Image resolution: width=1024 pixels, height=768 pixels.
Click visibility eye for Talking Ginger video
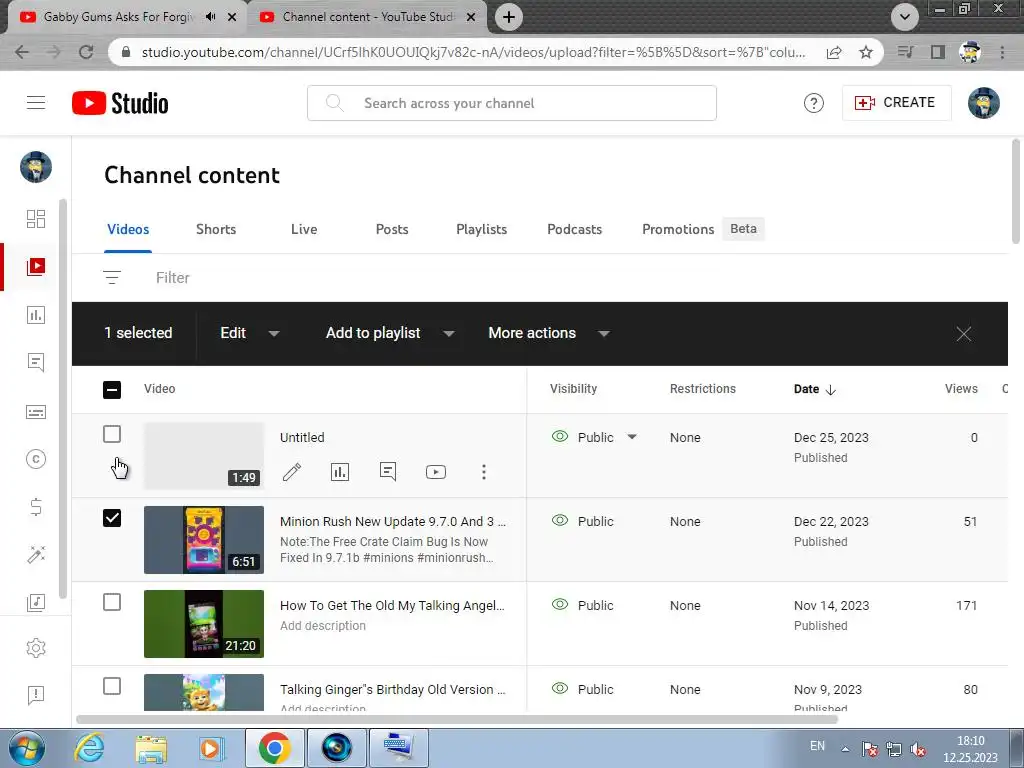tap(560, 688)
